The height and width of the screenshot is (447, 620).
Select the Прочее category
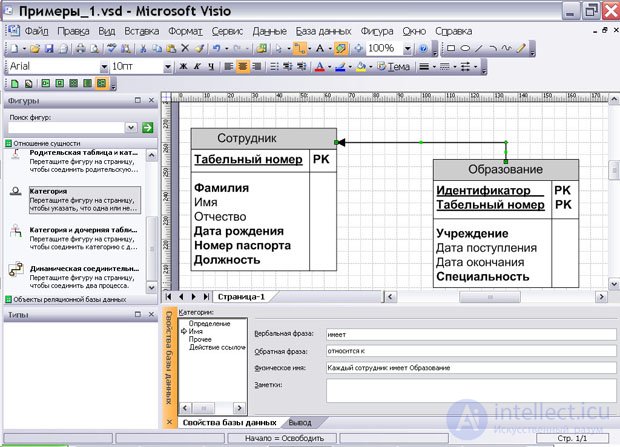(200, 339)
